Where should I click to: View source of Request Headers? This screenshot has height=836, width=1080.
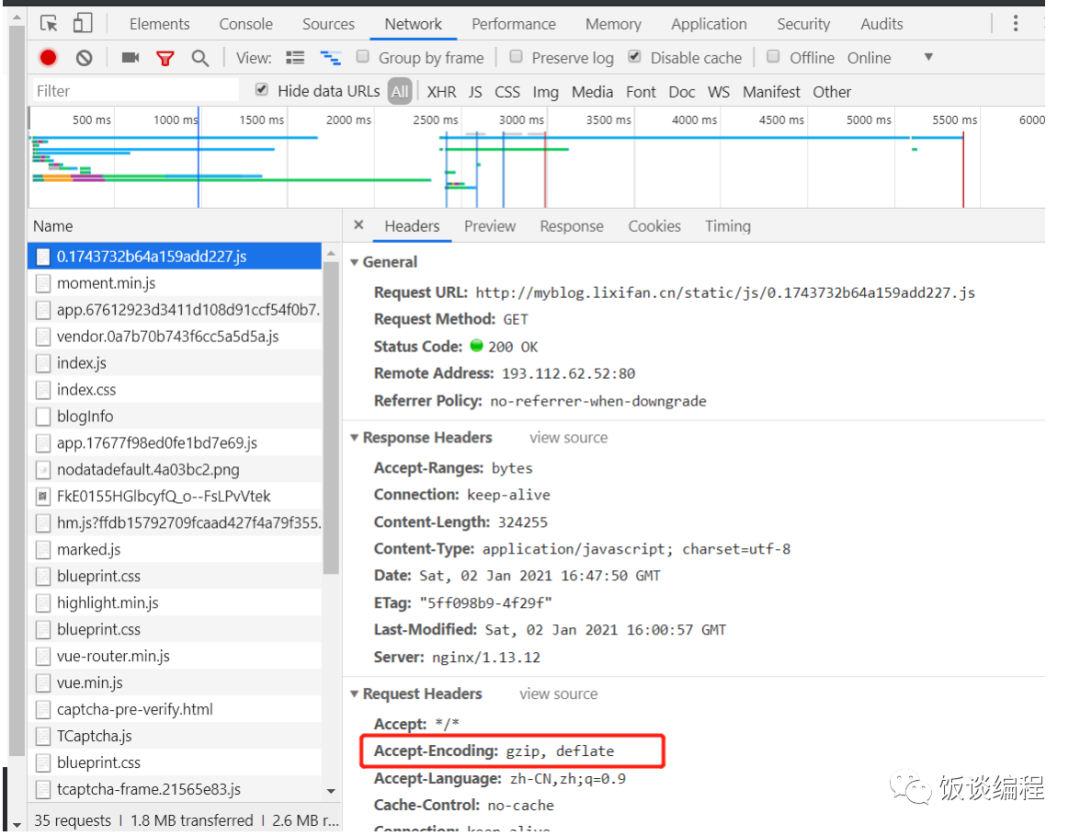559,694
